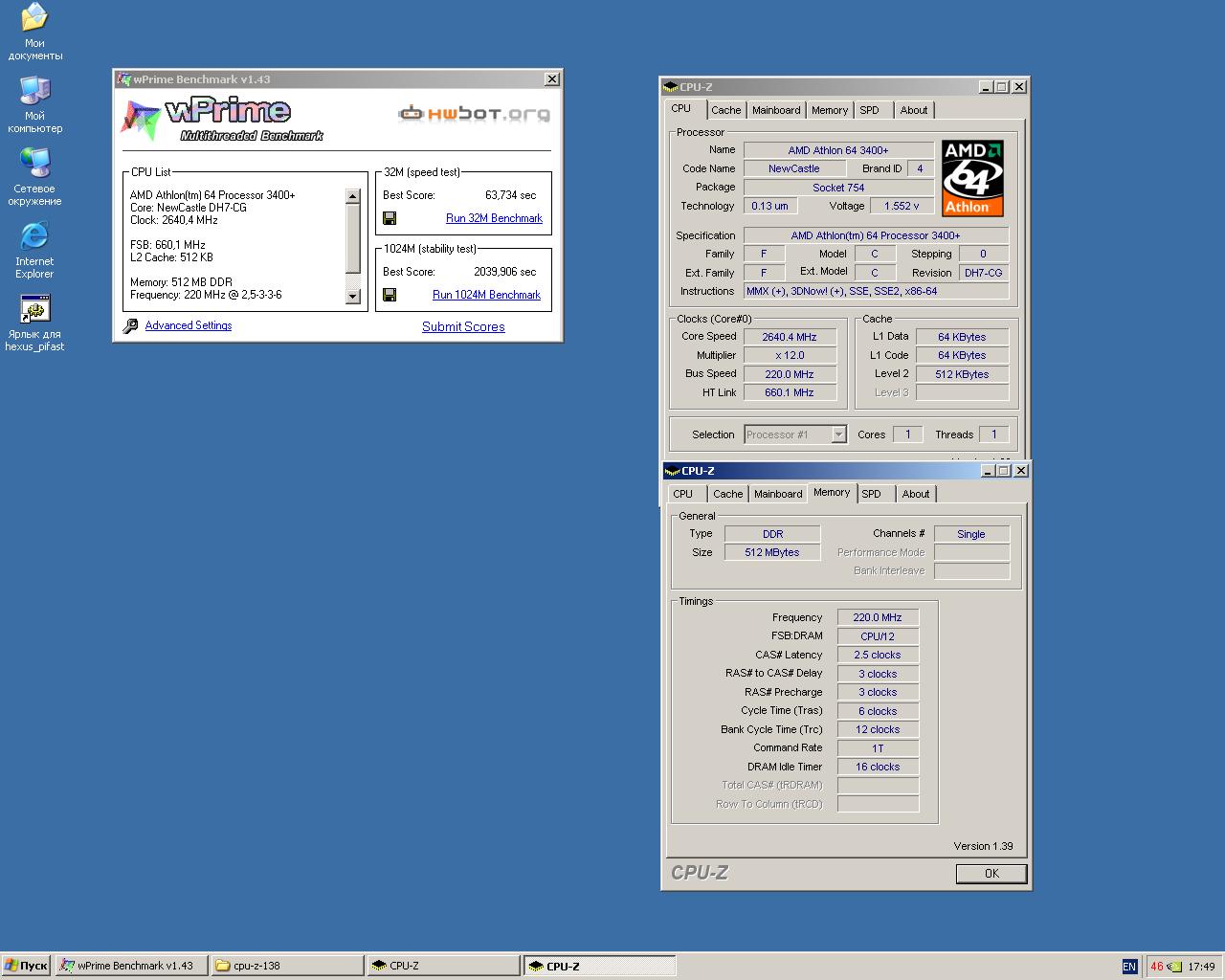Click the Advanced Settings wrench icon
This screenshot has height=980, width=1225.
pyautogui.click(x=130, y=326)
